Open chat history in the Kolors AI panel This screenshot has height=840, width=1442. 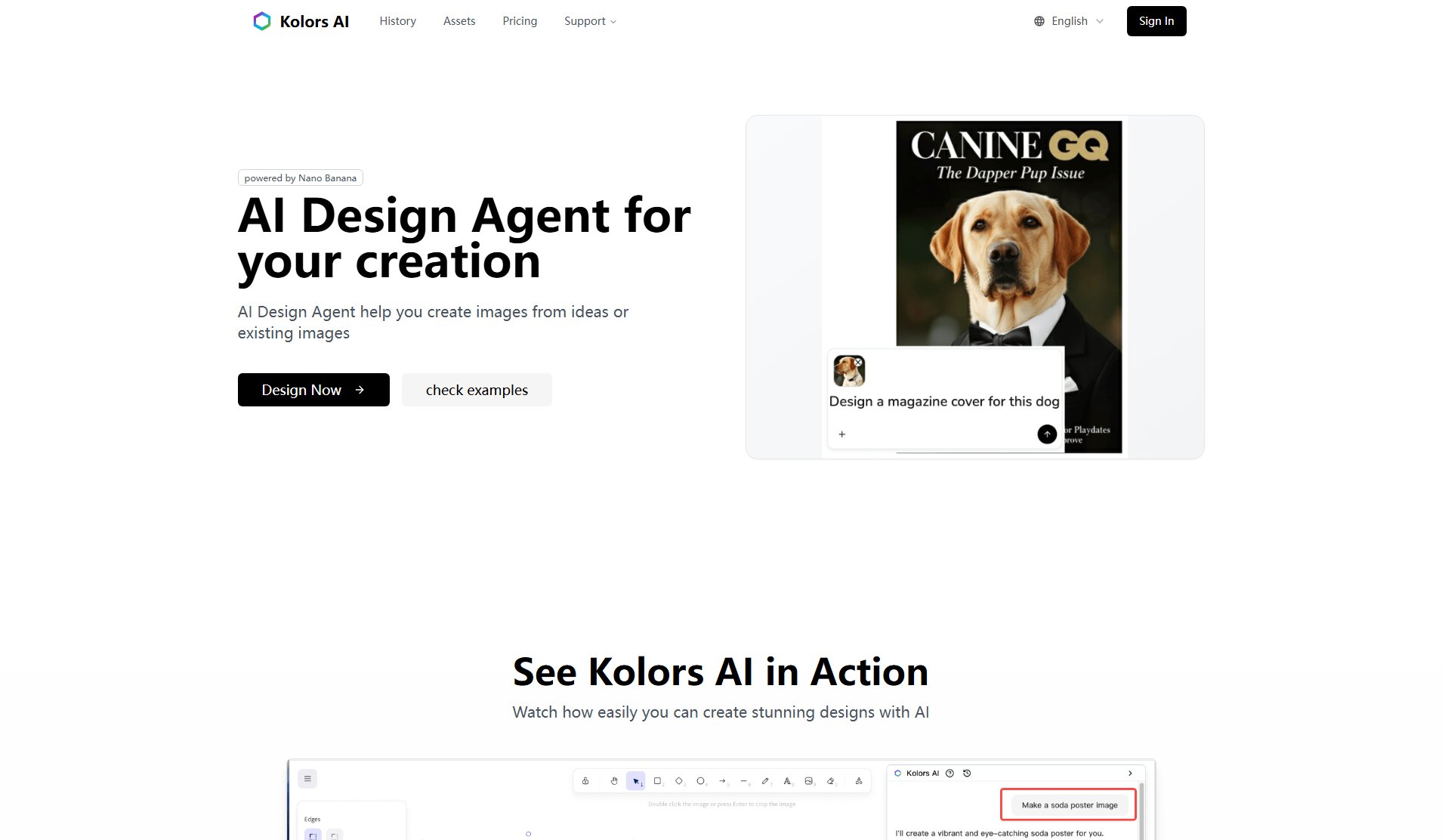point(967,773)
